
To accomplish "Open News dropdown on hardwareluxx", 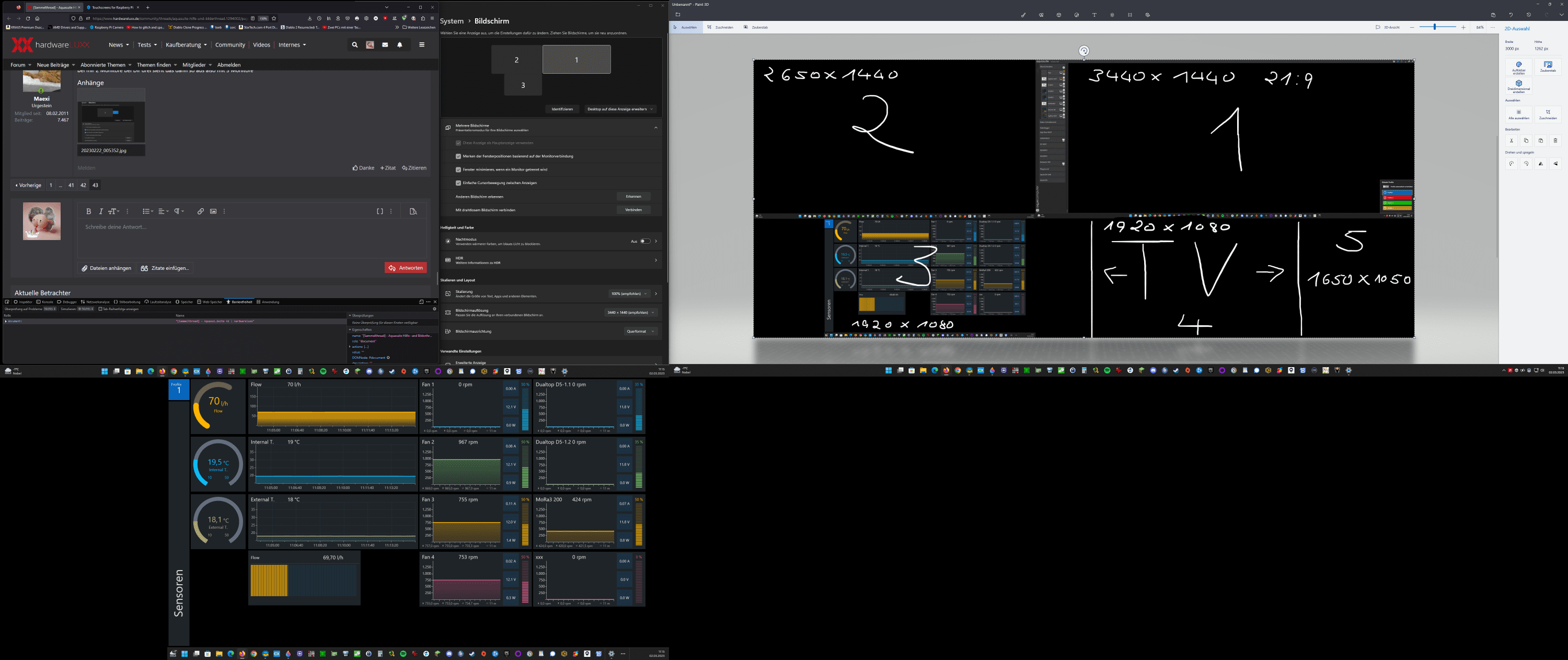I will click(x=119, y=44).
